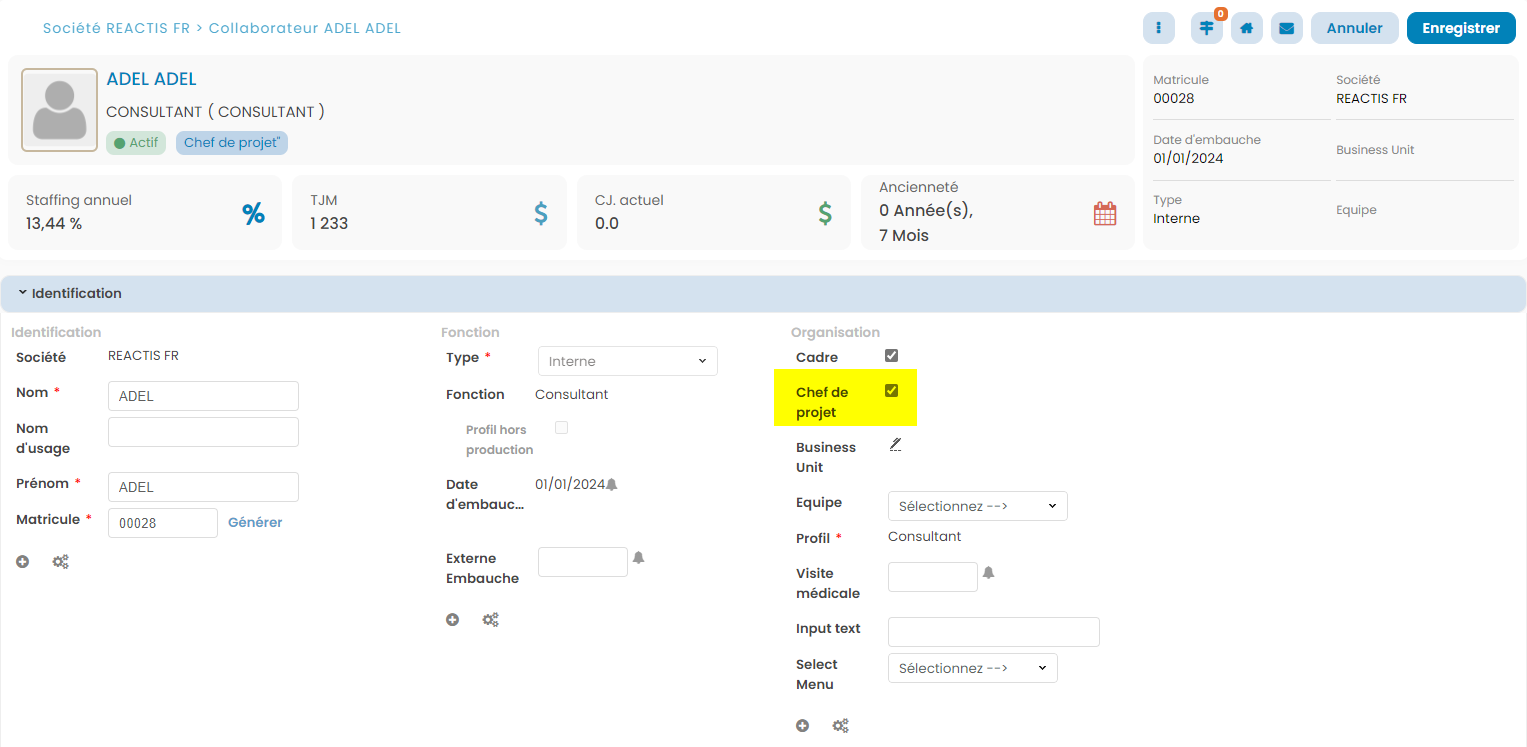Screen dimensions: 1527x747
Task: Open gears settings under Fonction column
Action: click(x=490, y=620)
